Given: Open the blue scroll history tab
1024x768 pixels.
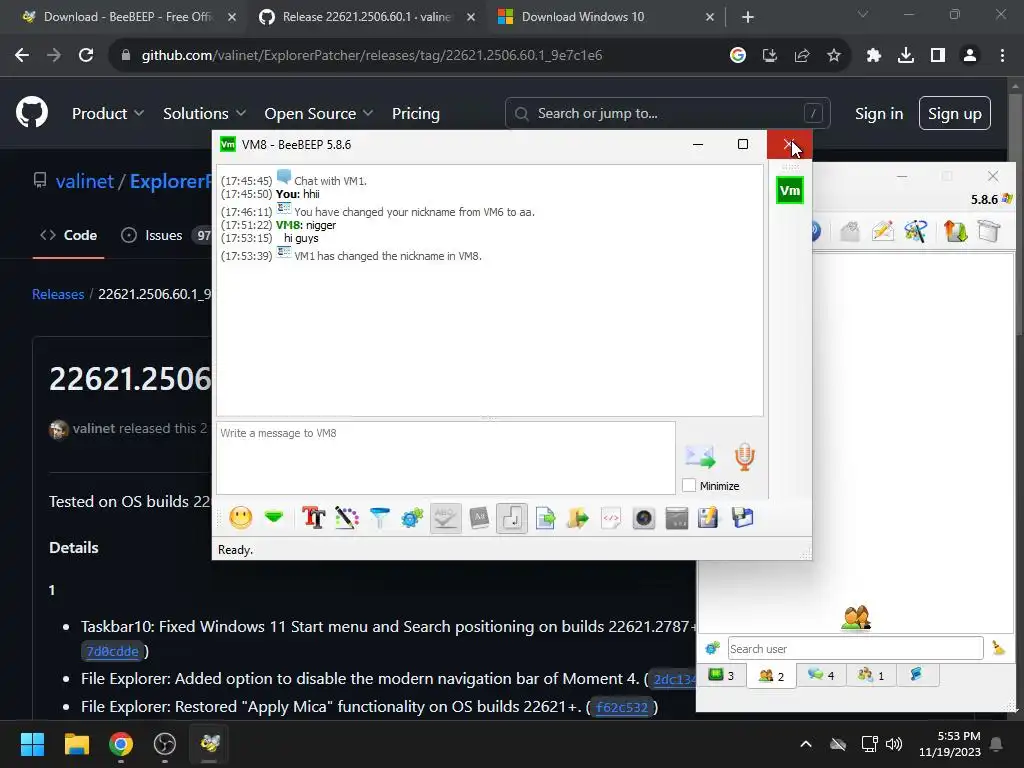Looking at the screenshot, I should tap(917, 675).
